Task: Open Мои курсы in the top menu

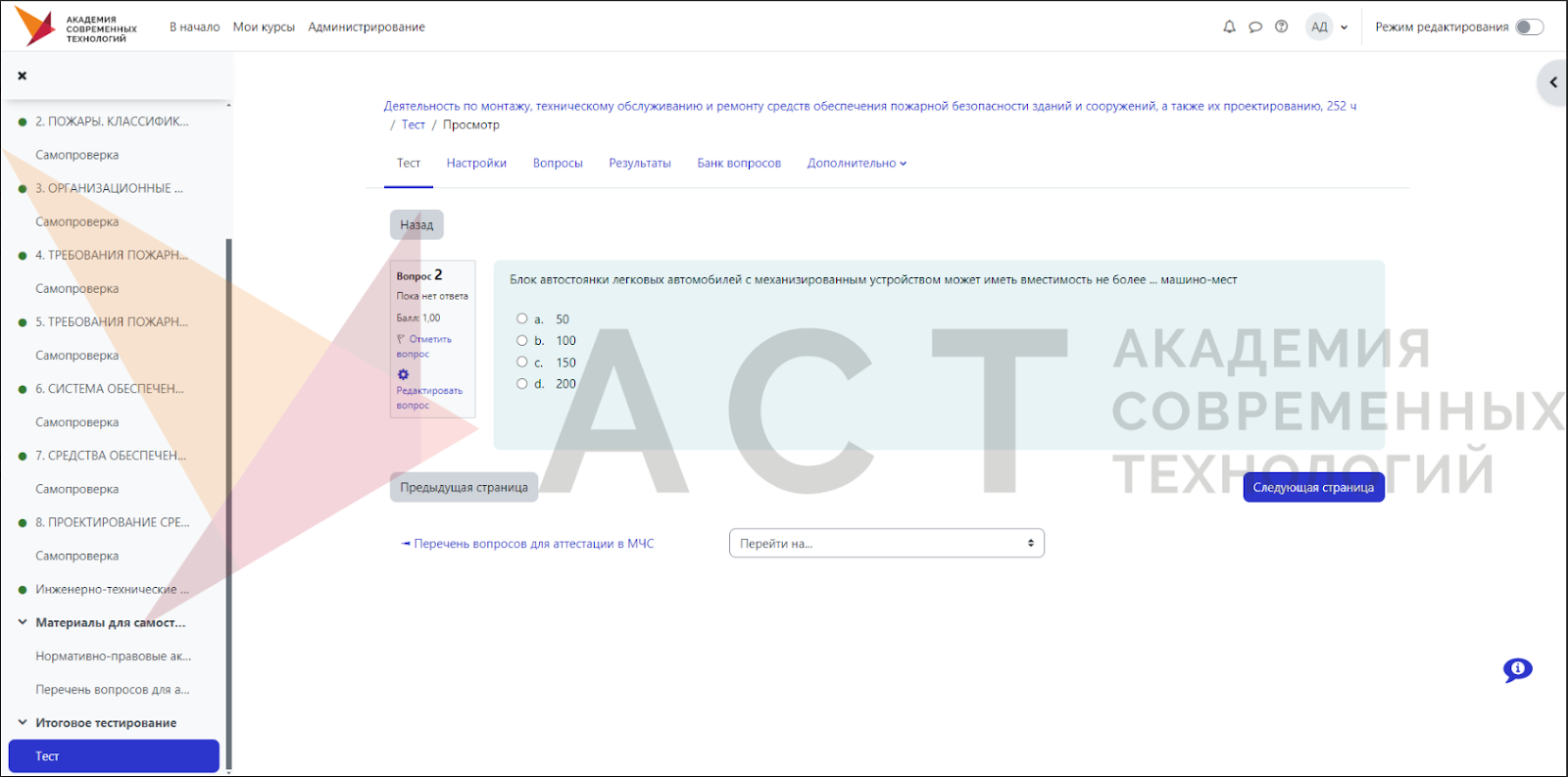Action: (x=264, y=27)
